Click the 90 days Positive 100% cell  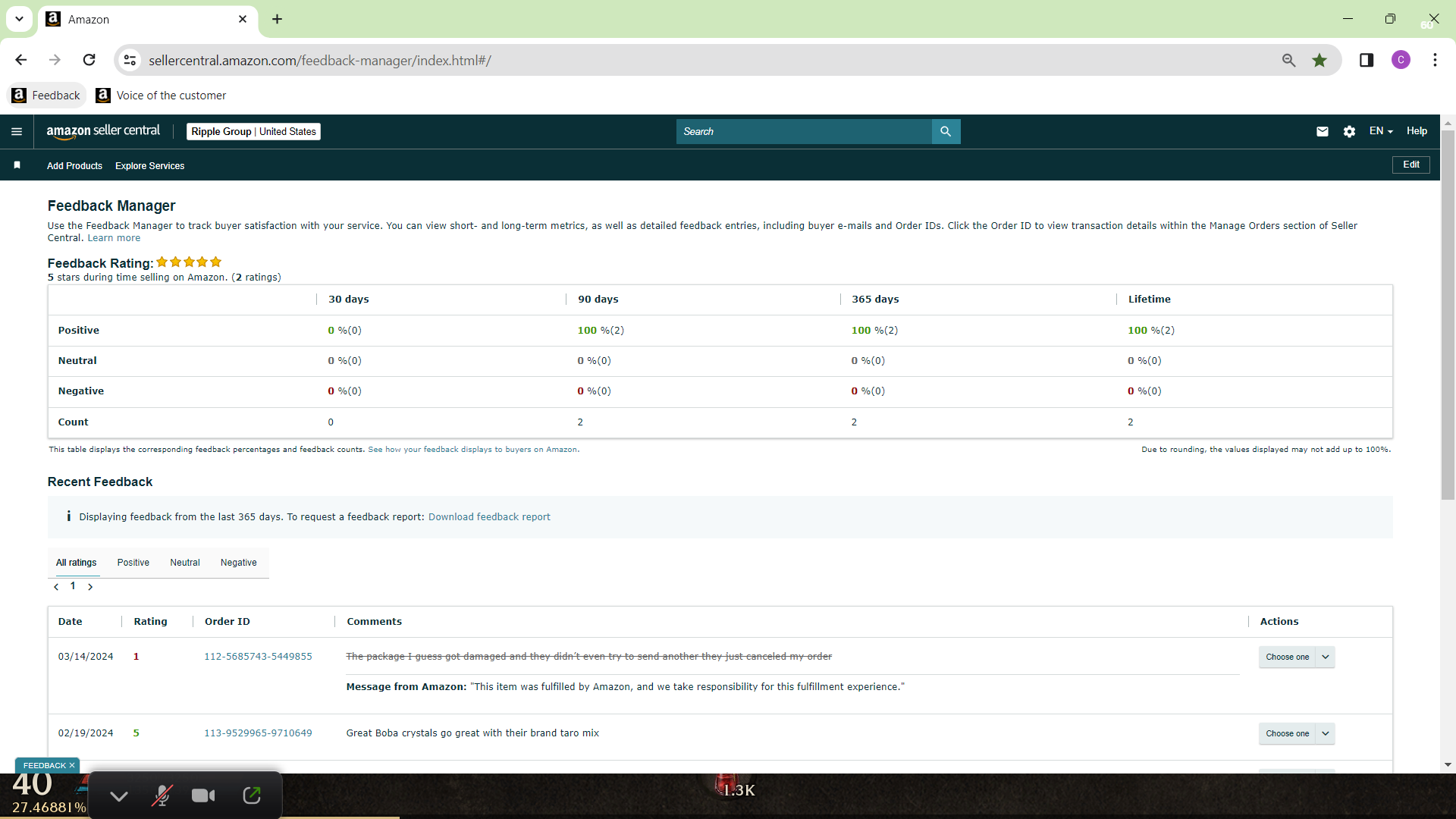coord(601,331)
